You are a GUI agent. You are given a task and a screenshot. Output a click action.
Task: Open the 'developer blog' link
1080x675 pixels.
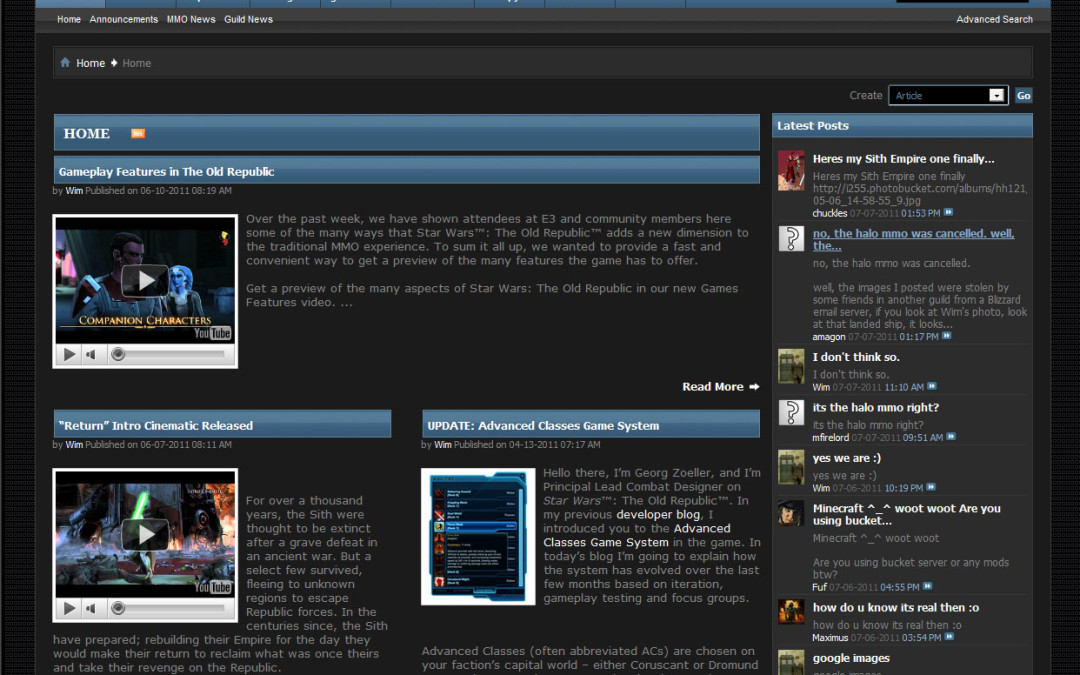coord(658,515)
